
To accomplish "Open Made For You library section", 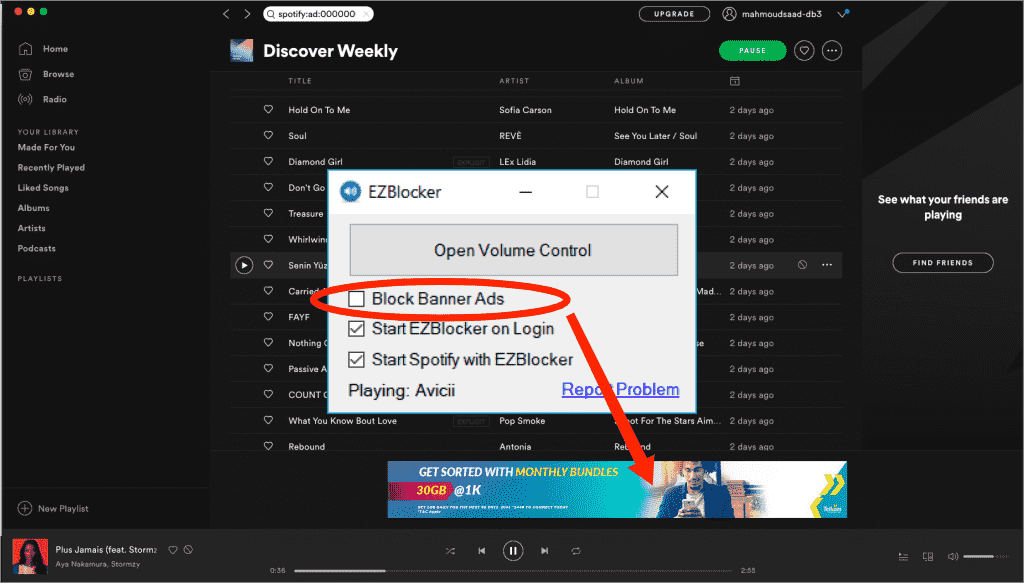I will [x=46, y=148].
